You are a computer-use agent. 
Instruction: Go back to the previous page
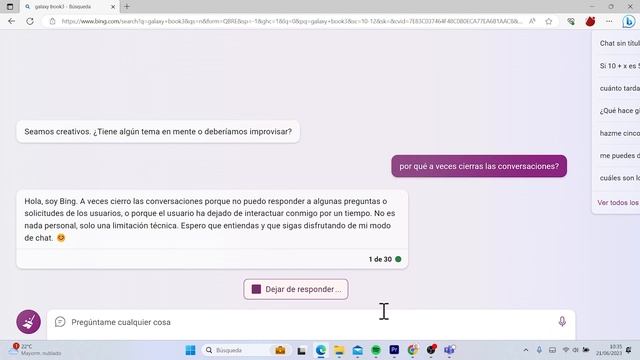coord(11,21)
